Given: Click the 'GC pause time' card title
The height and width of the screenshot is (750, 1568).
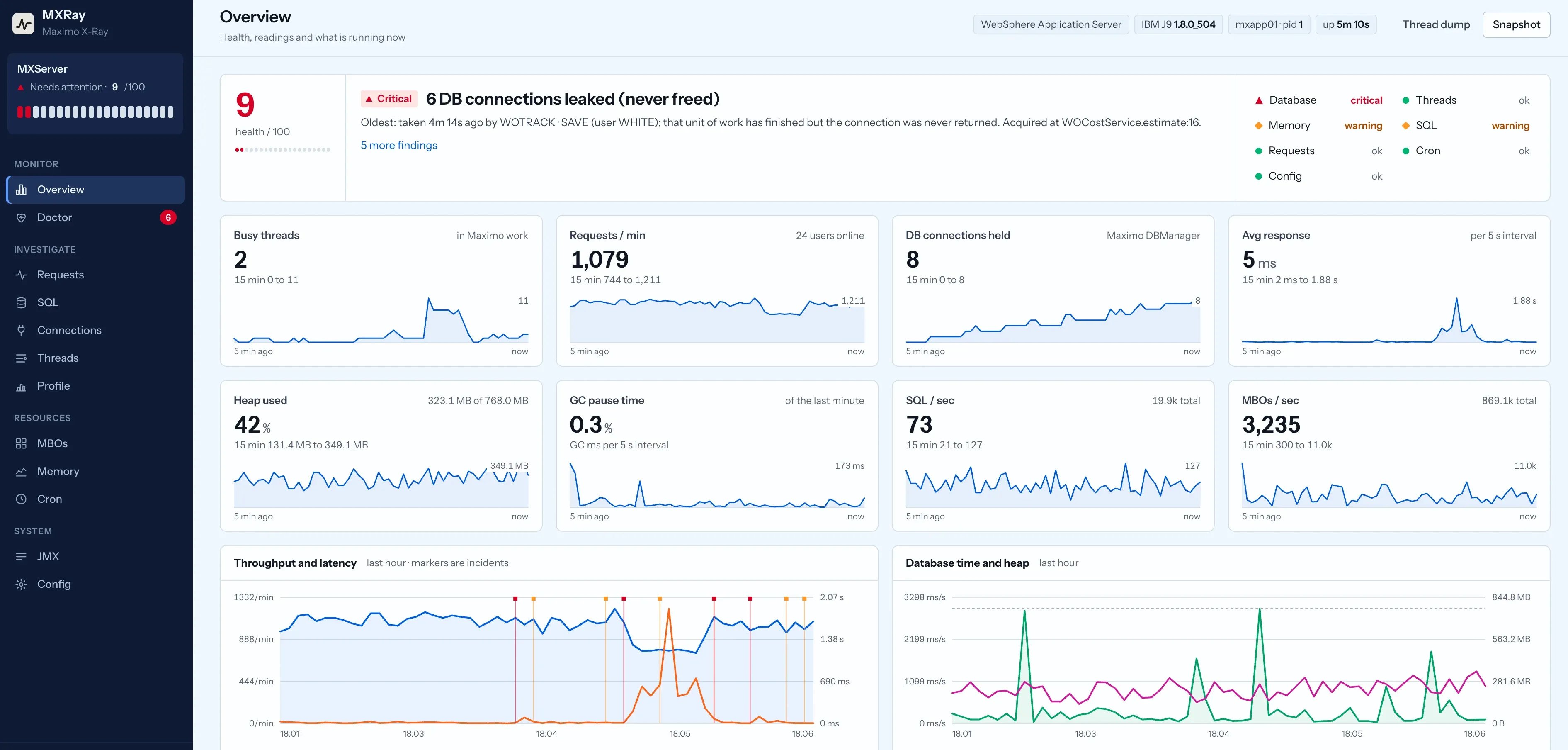Looking at the screenshot, I should [x=606, y=400].
